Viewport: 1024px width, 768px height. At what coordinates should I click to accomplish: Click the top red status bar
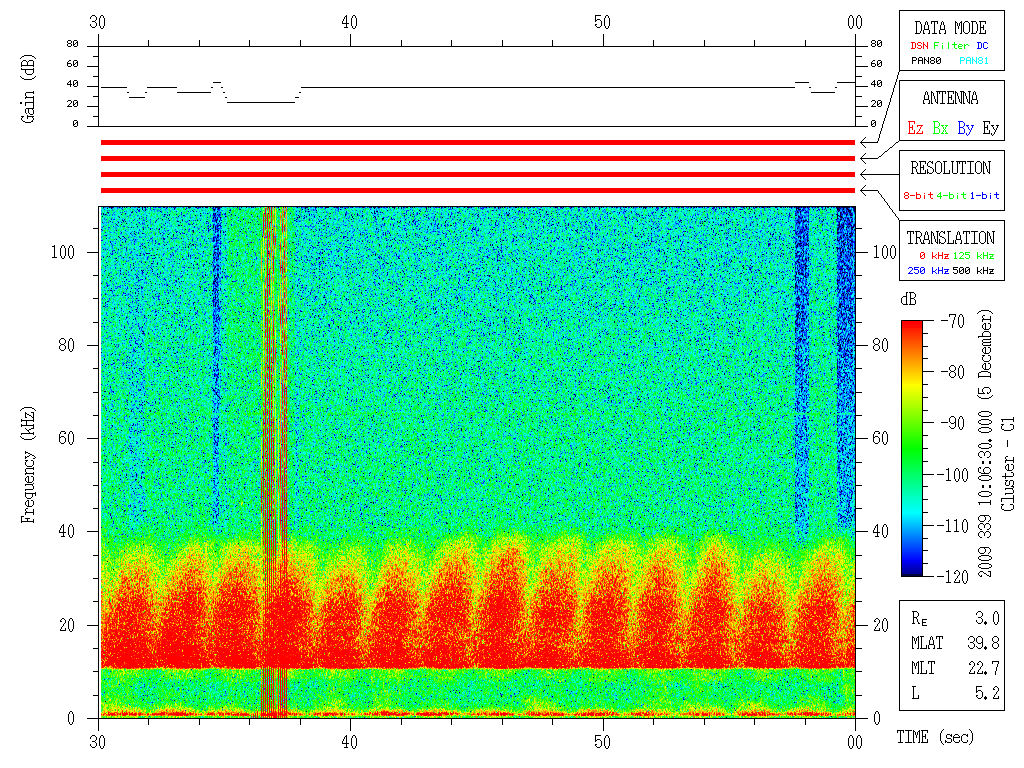[478, 143]
